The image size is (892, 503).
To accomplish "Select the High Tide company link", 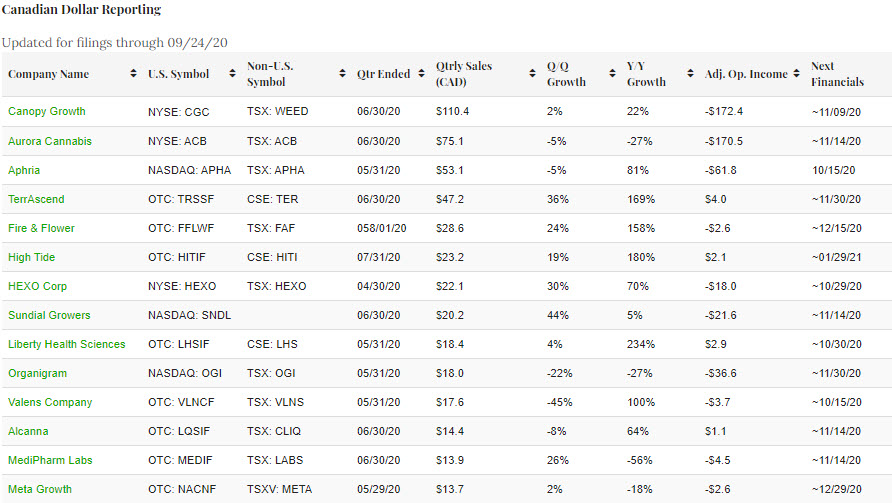I will pyautogui.click(x=31, y=257).
